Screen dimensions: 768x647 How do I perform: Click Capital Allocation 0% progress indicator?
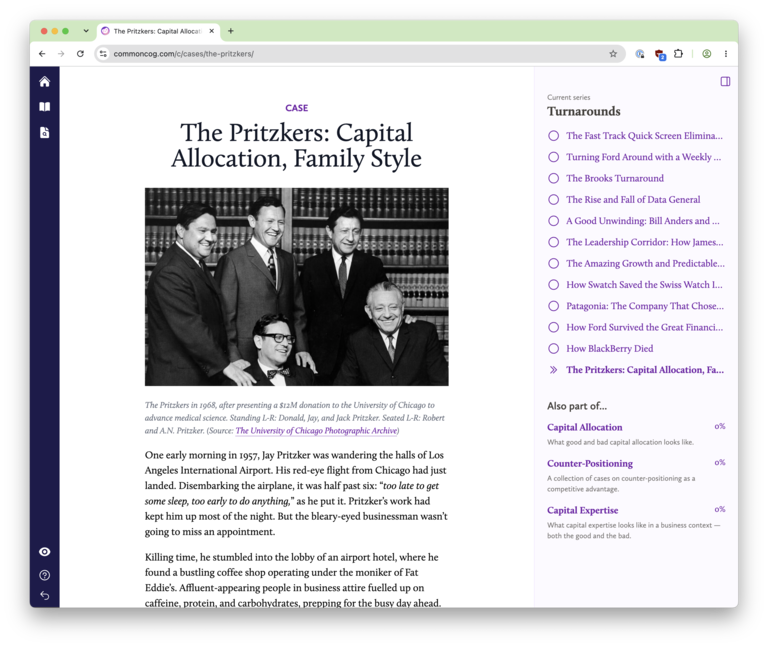(x=720, y=426)
